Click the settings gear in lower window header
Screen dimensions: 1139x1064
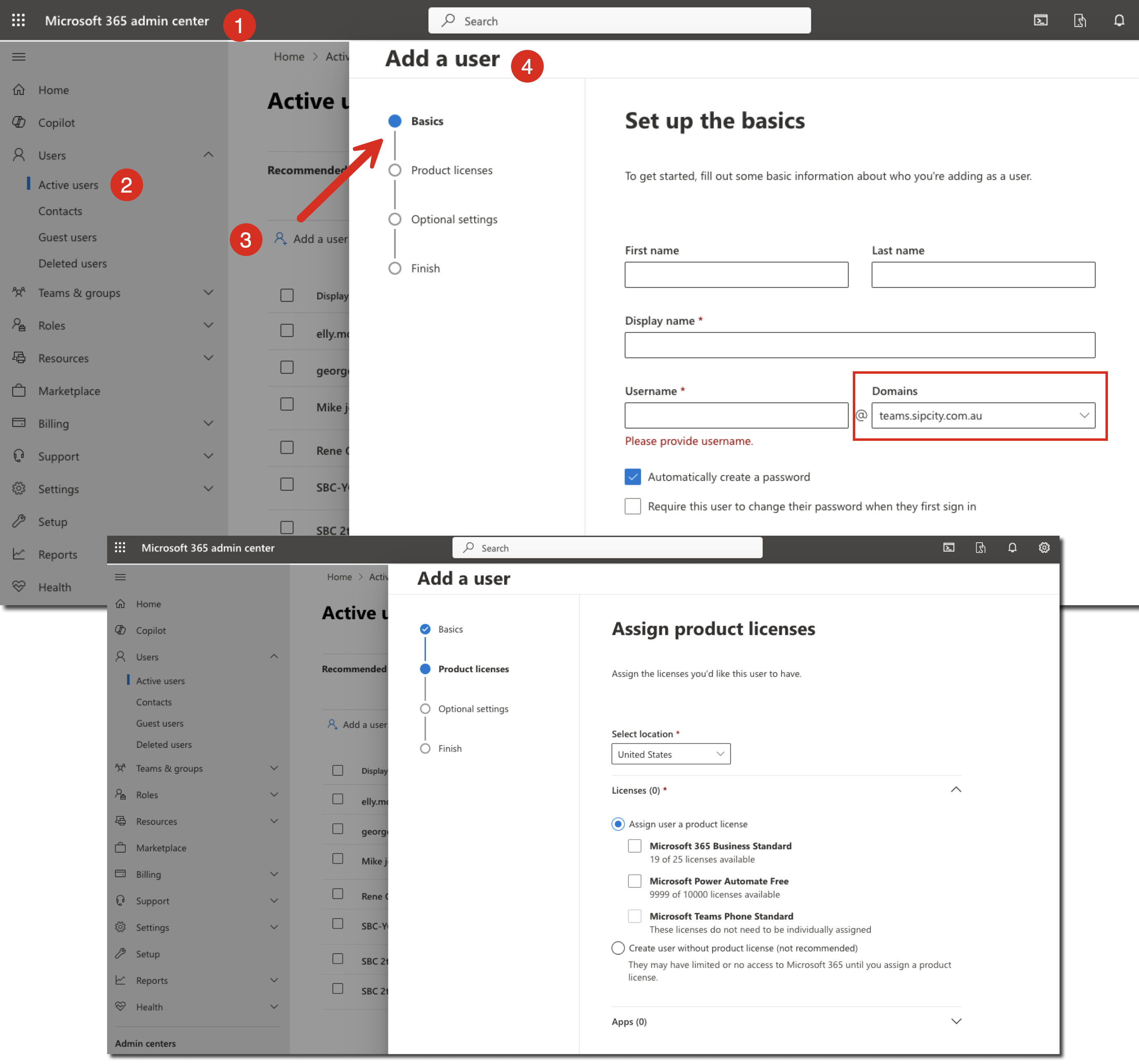1044,548
